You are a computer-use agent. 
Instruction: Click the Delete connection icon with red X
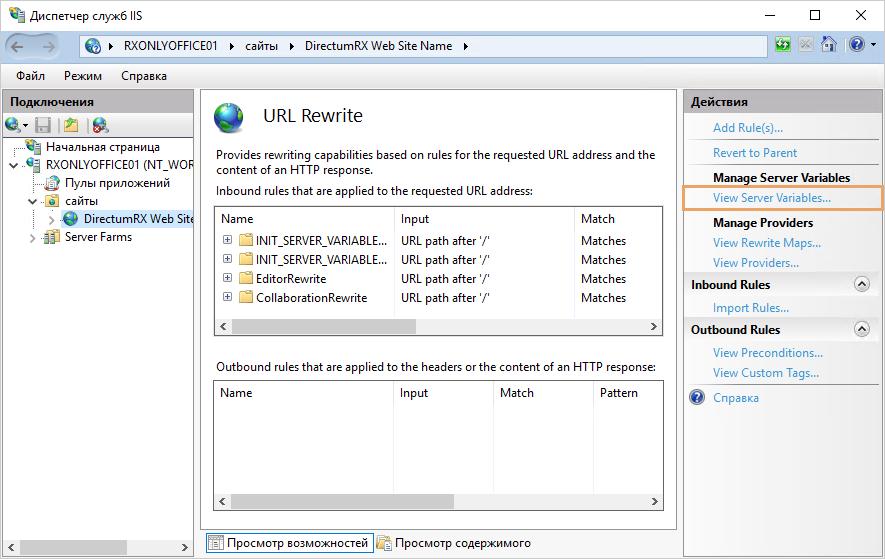[x=100, y=125]
